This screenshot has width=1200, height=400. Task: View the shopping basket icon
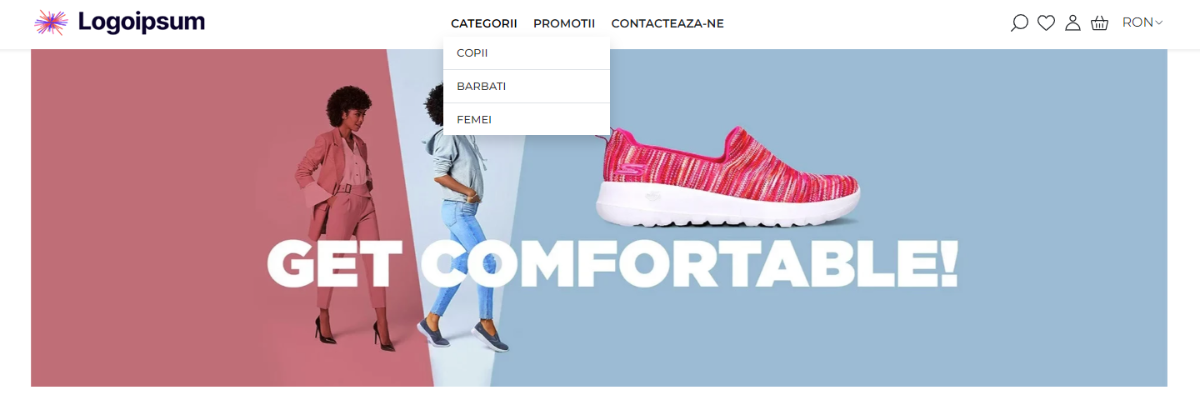click(x=1100, y=23)
